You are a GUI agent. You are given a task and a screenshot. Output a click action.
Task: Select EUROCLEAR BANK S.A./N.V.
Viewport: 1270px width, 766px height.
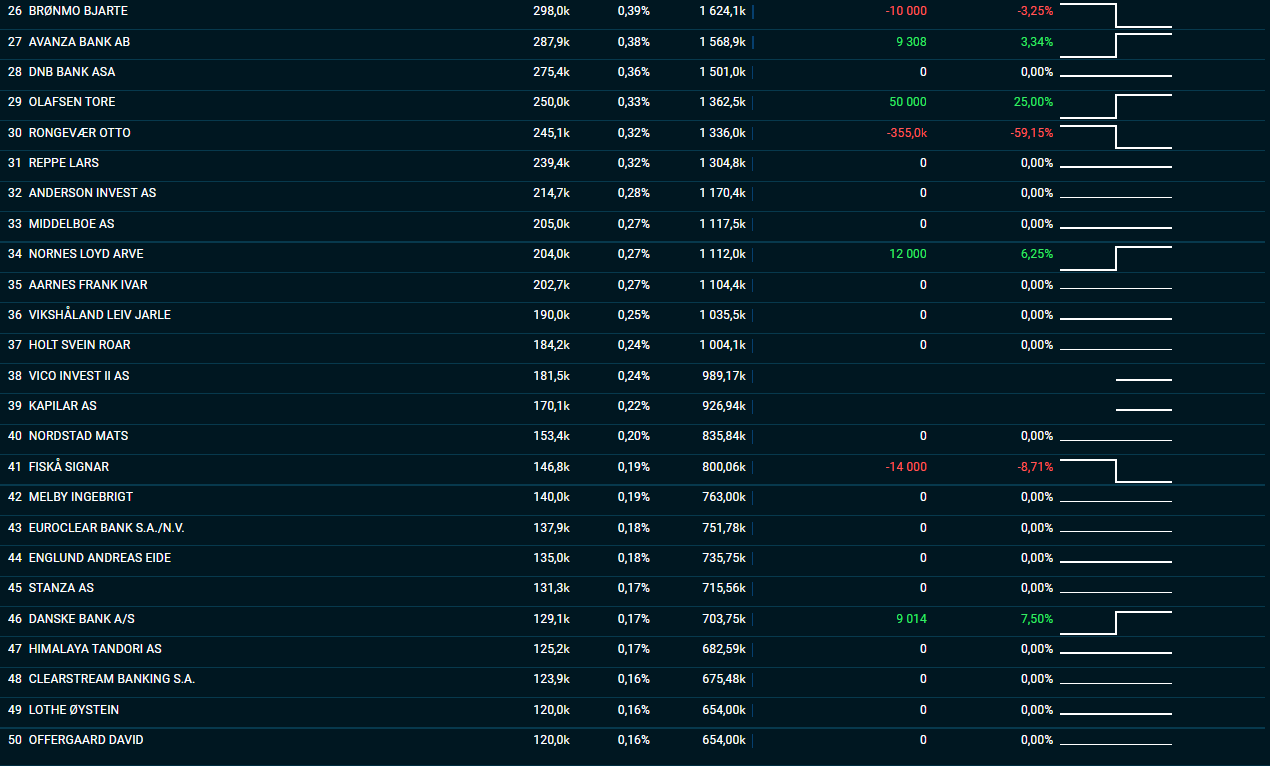coord(107,528)
